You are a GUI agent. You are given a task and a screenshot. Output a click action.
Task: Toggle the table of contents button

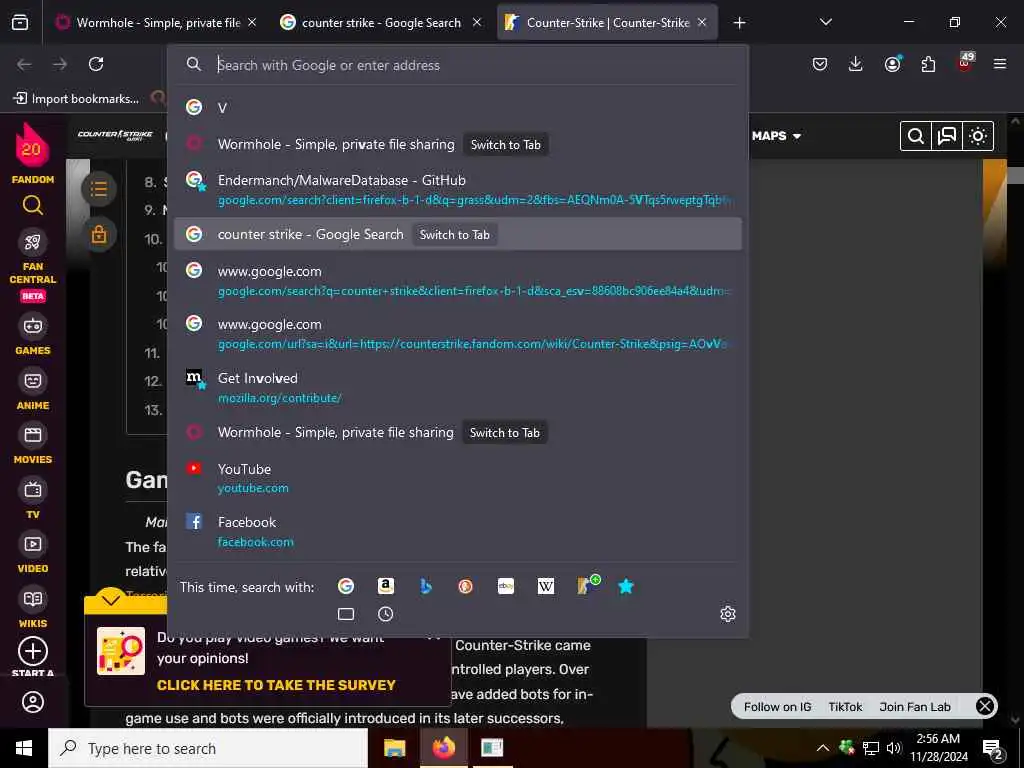(x=99, y=189)
